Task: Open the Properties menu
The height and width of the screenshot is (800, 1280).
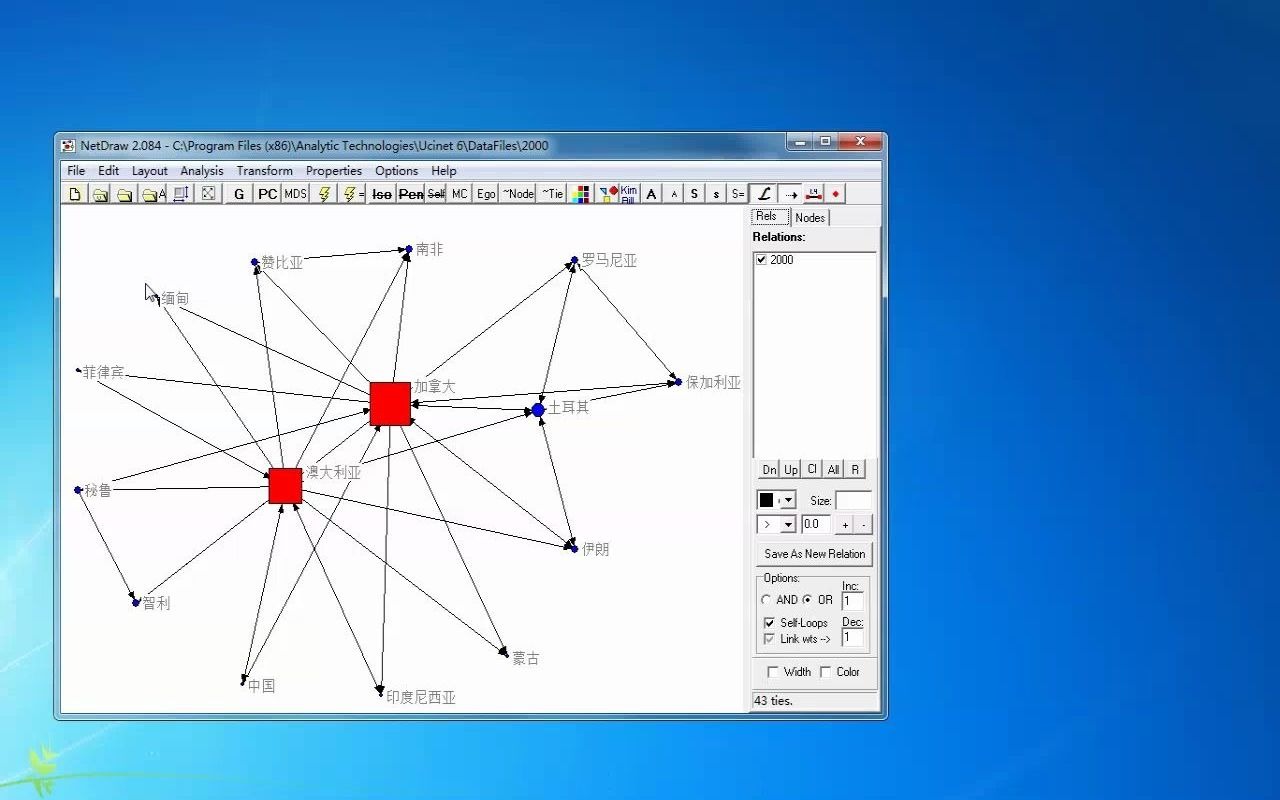Action: [x=334, y=171]
